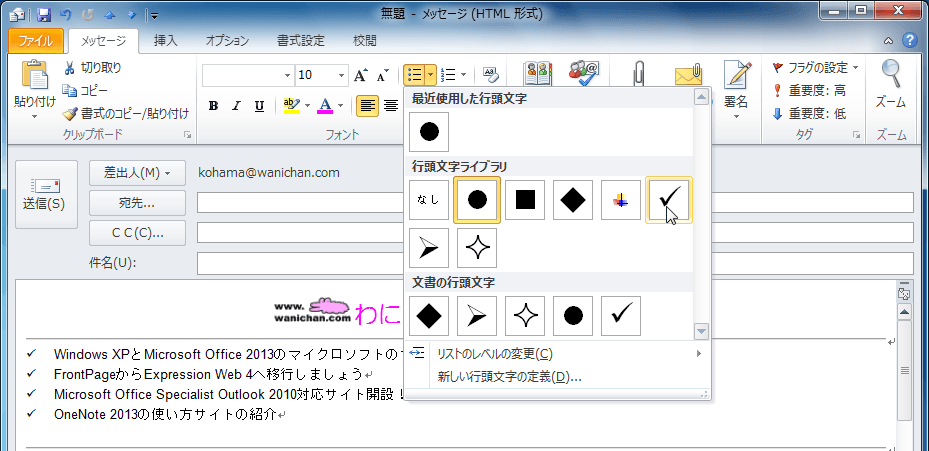Open Change List Level submenu
Screen dimensions: 929x451
coord(557,354)
